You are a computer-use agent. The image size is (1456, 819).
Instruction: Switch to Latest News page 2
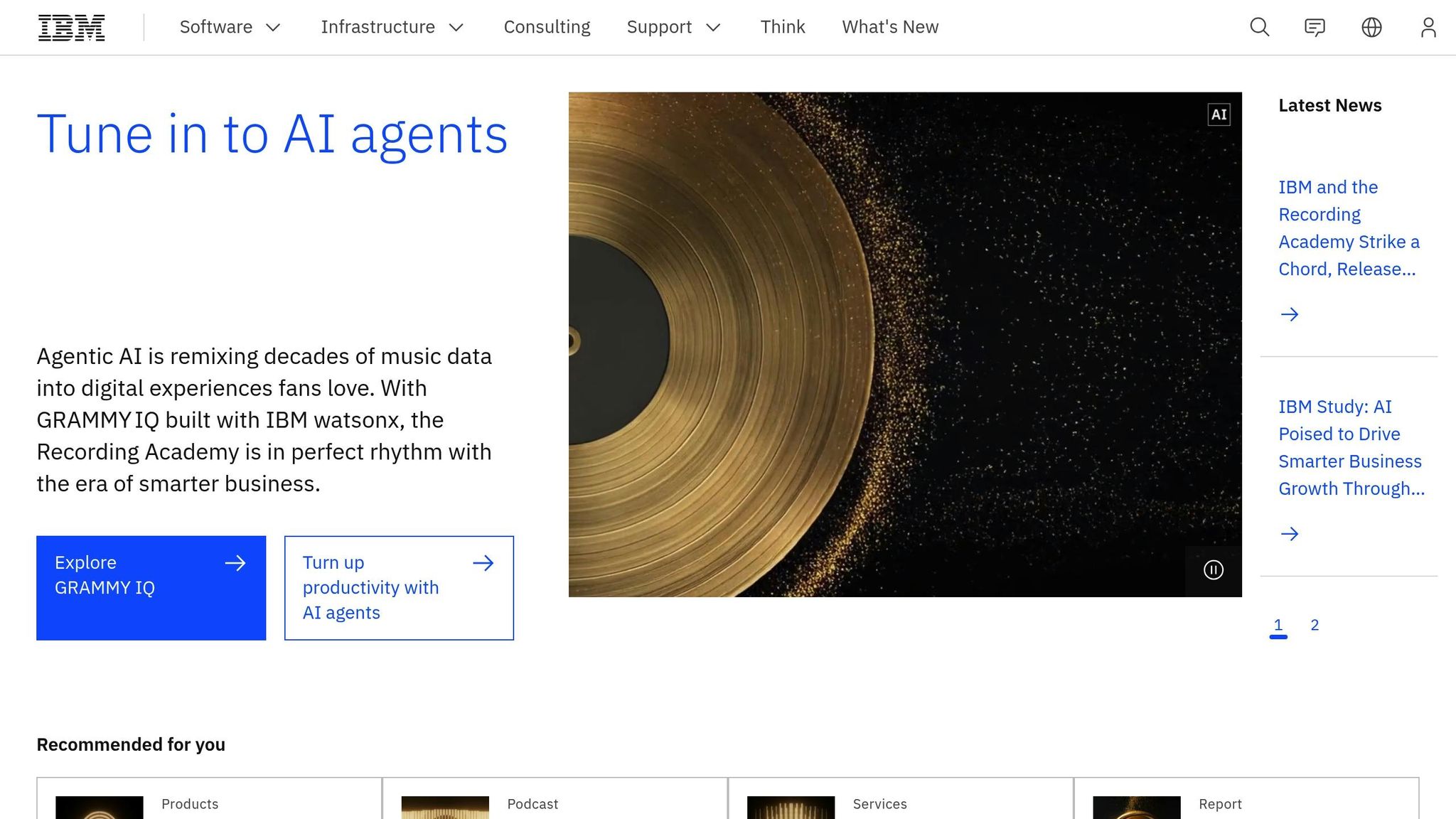coord(1315,625)
